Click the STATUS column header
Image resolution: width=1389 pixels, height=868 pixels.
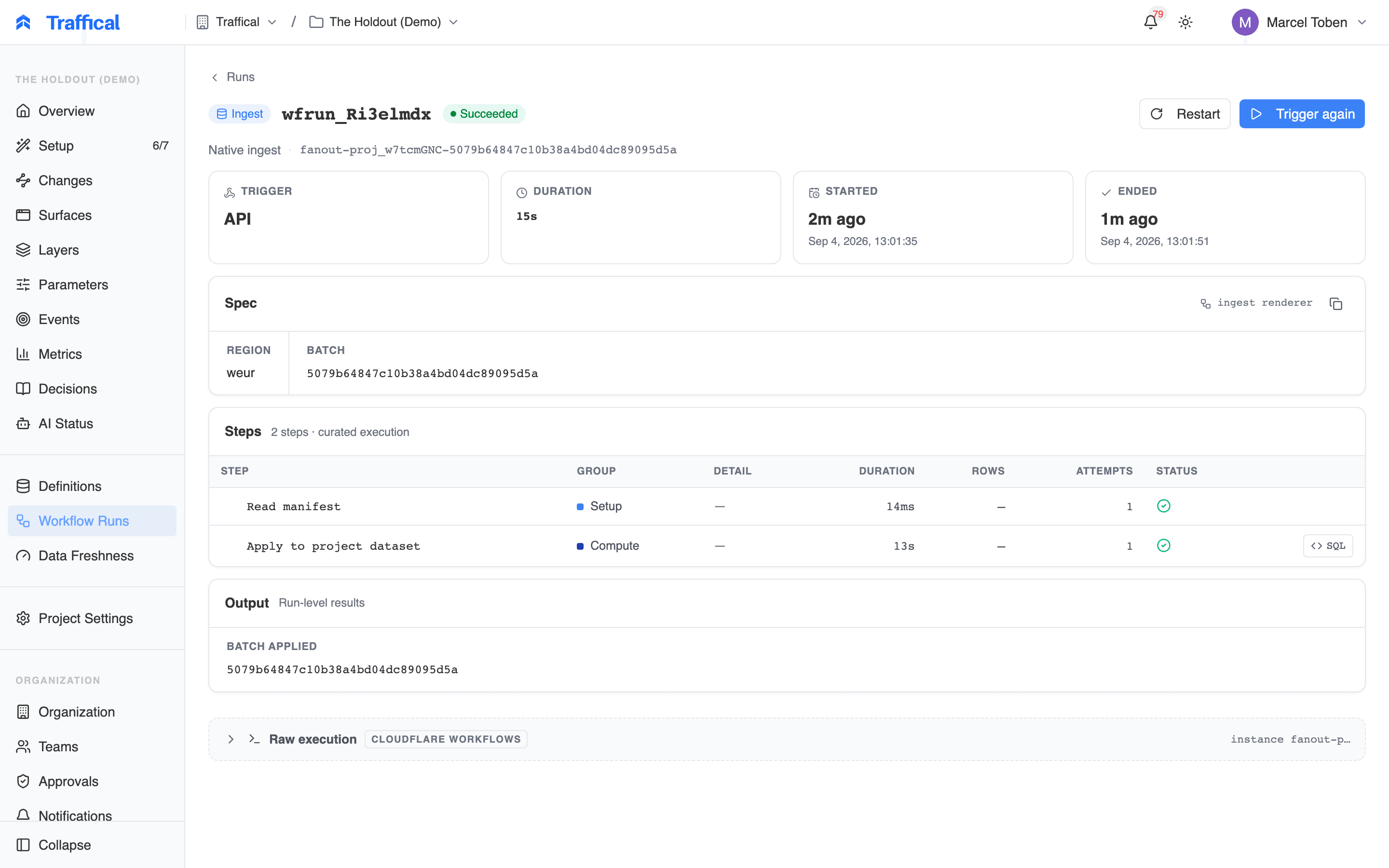click(1177, 471)
